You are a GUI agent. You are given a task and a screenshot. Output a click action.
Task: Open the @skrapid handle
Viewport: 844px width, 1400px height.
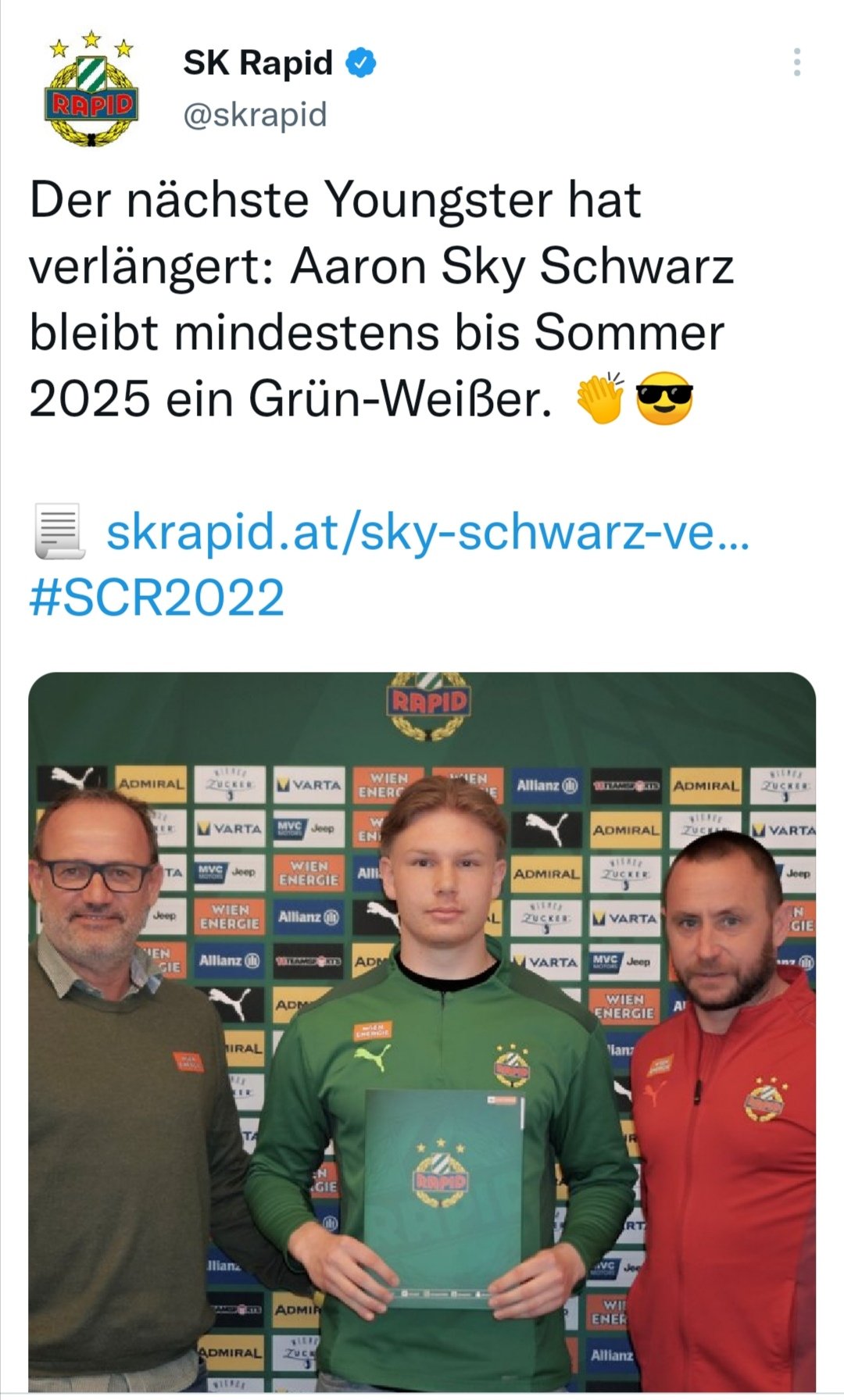pos(255,115)
